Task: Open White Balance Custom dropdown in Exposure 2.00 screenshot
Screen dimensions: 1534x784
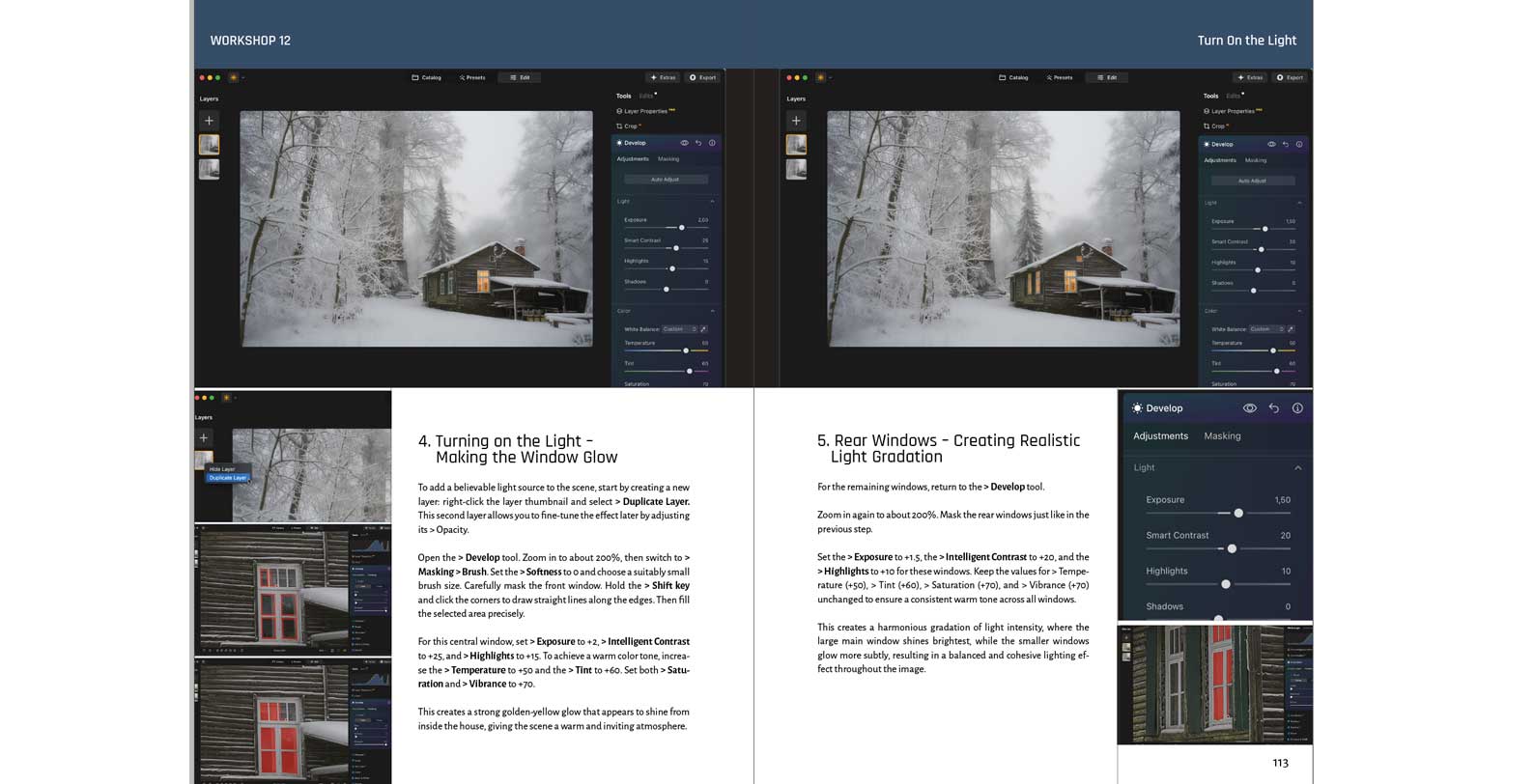Action: tap(679, 329)
